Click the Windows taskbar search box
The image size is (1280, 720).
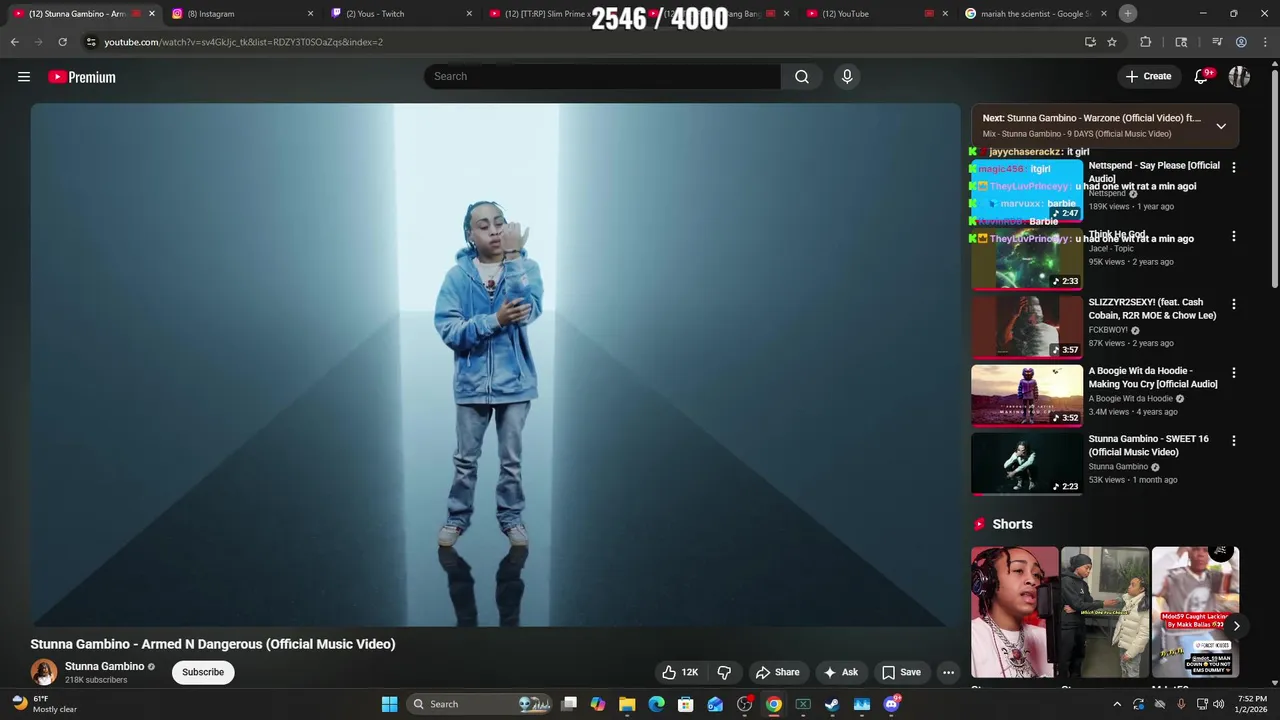tap(480, 704)
